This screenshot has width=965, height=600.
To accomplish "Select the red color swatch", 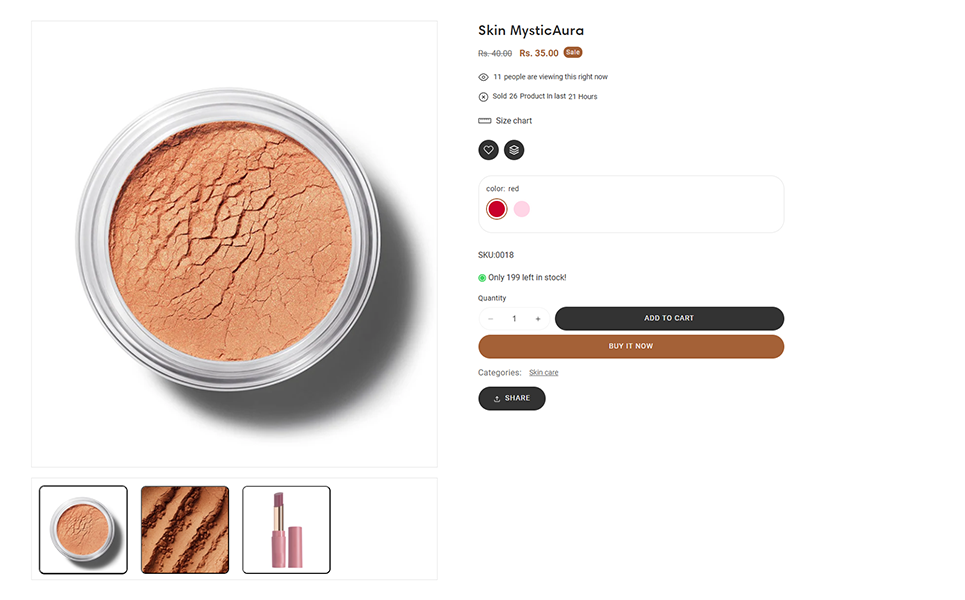I will (497, 209).
